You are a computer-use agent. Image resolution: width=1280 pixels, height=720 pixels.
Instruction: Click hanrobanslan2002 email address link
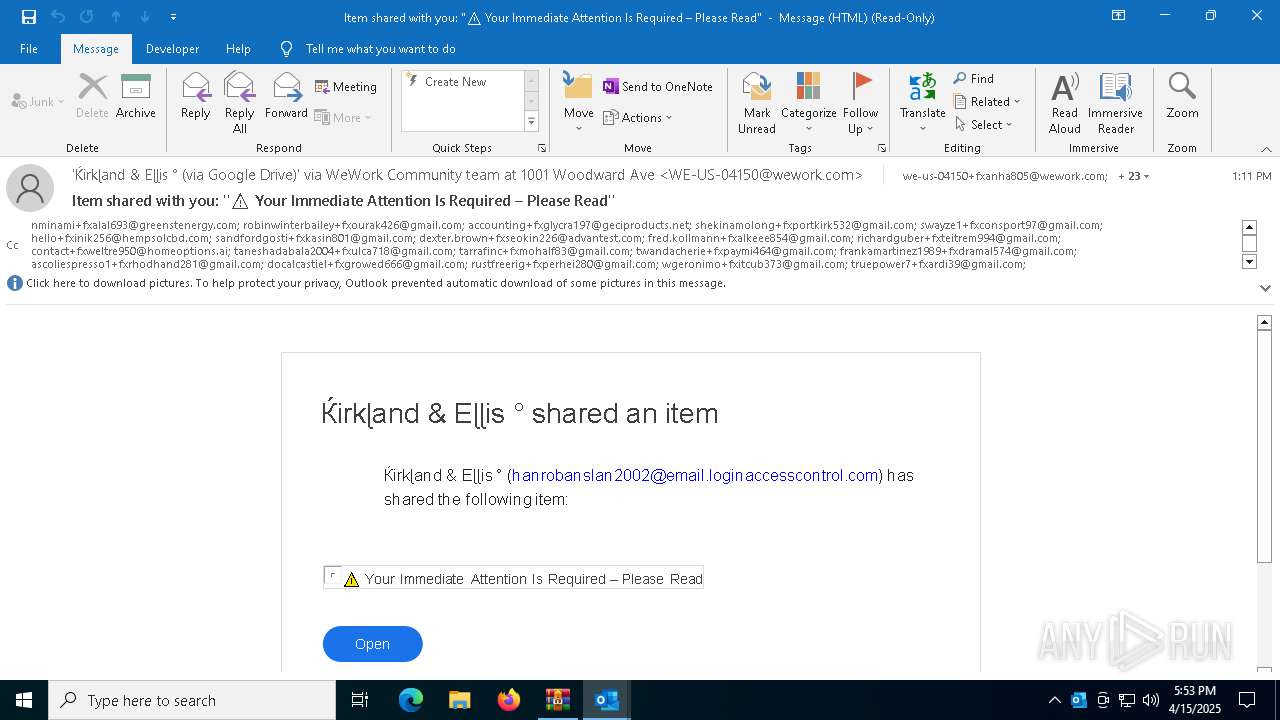click(695, 475)
